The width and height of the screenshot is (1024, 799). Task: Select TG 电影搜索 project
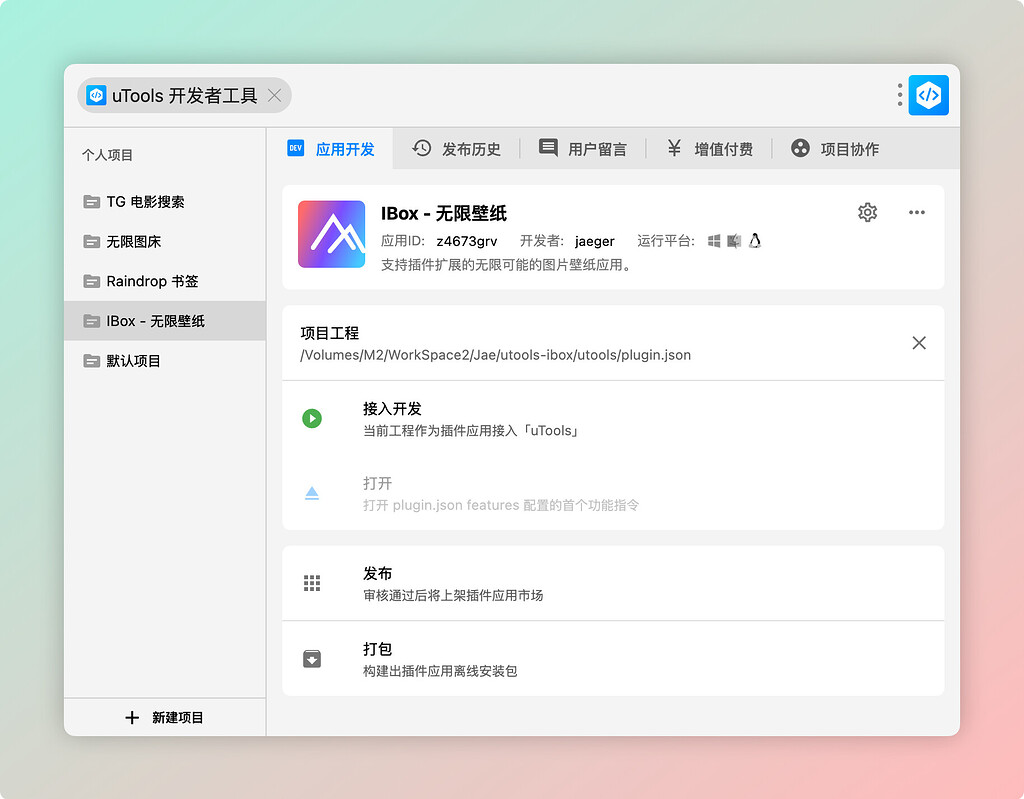165,202
